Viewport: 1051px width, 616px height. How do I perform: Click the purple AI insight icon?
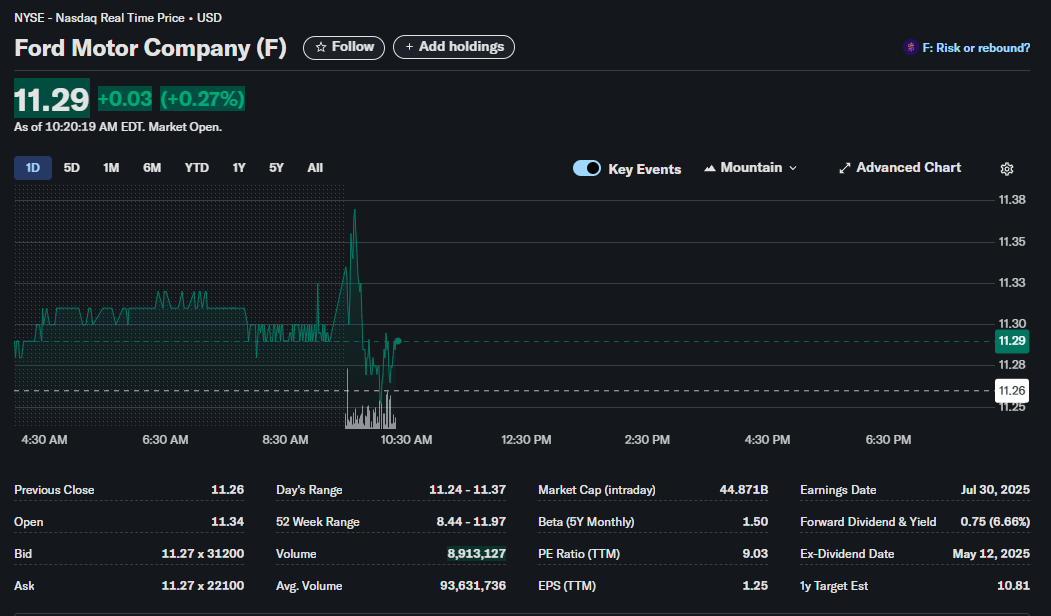pos(910,48)
